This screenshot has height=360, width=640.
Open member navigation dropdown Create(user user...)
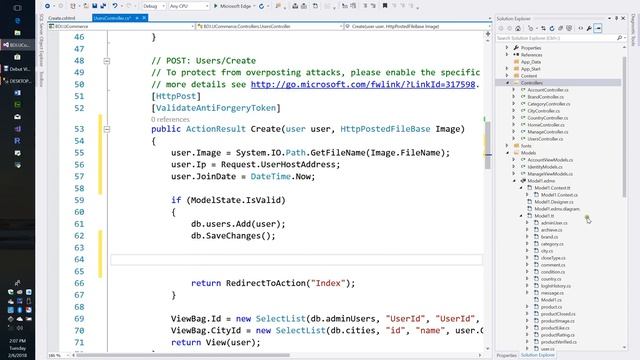[417, 26]
